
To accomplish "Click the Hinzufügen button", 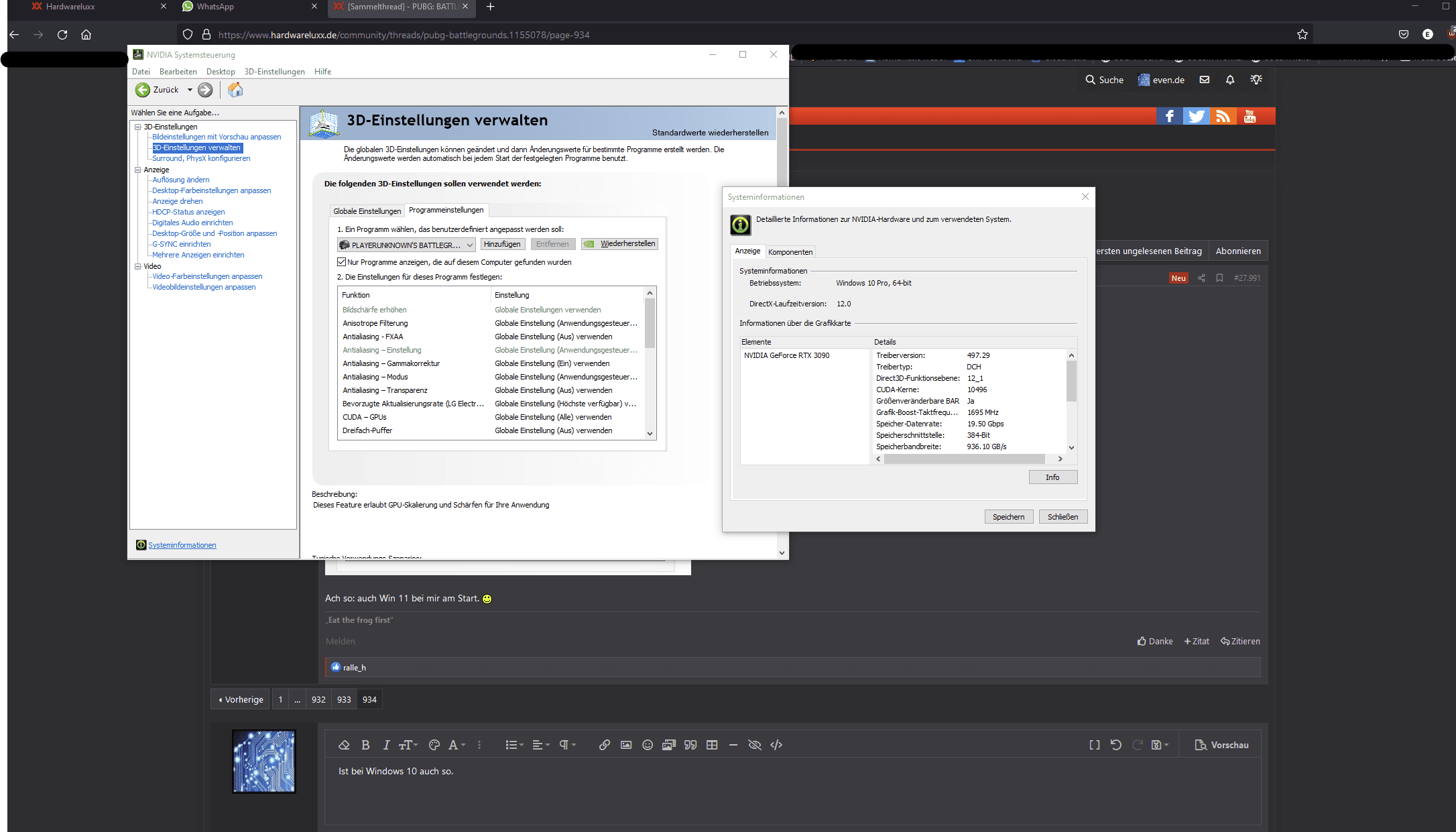I will (x=502, y=244).
